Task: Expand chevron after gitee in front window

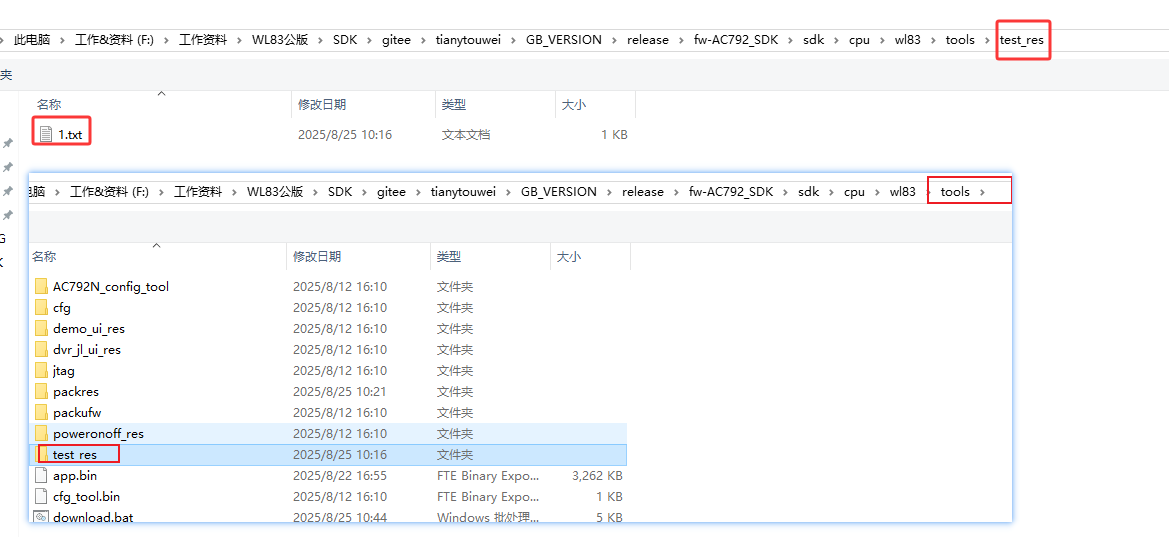Action: [418, 192]
